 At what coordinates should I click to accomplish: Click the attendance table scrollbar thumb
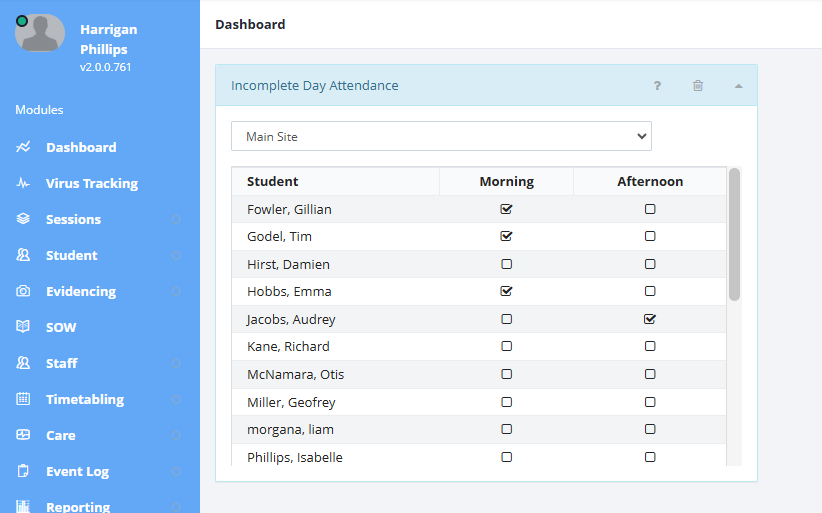pos(734,234)
